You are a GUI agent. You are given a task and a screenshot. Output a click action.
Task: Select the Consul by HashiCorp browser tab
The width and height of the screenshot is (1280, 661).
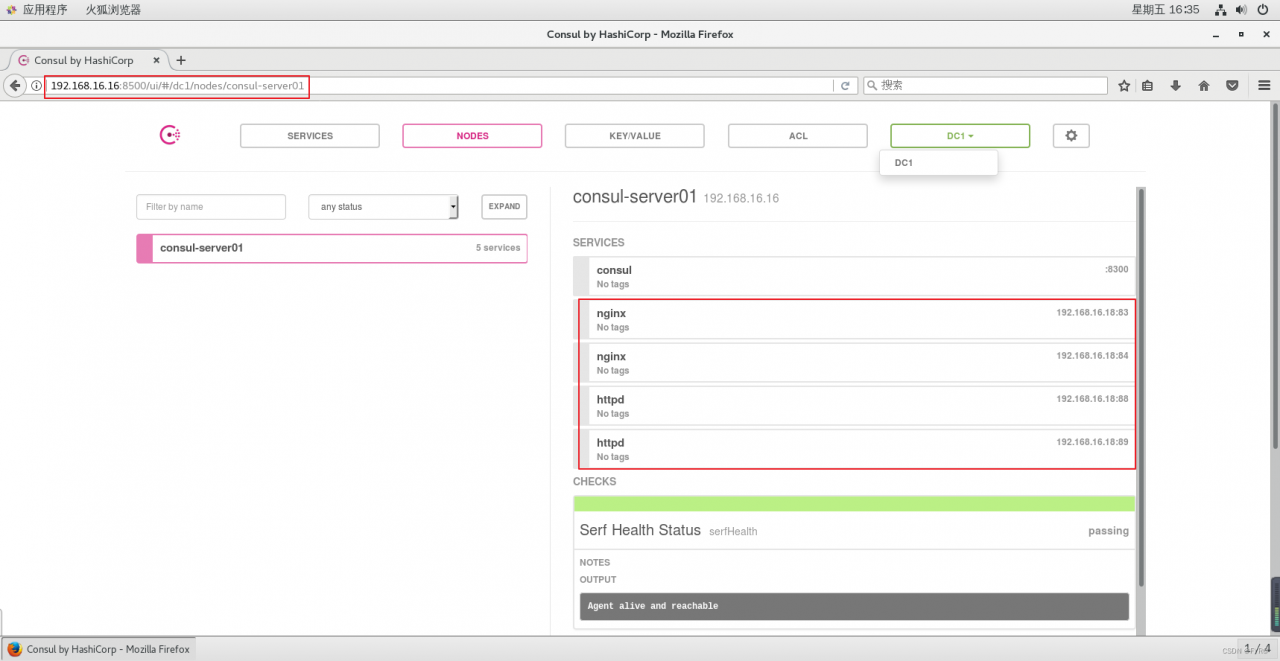point(85,60)
